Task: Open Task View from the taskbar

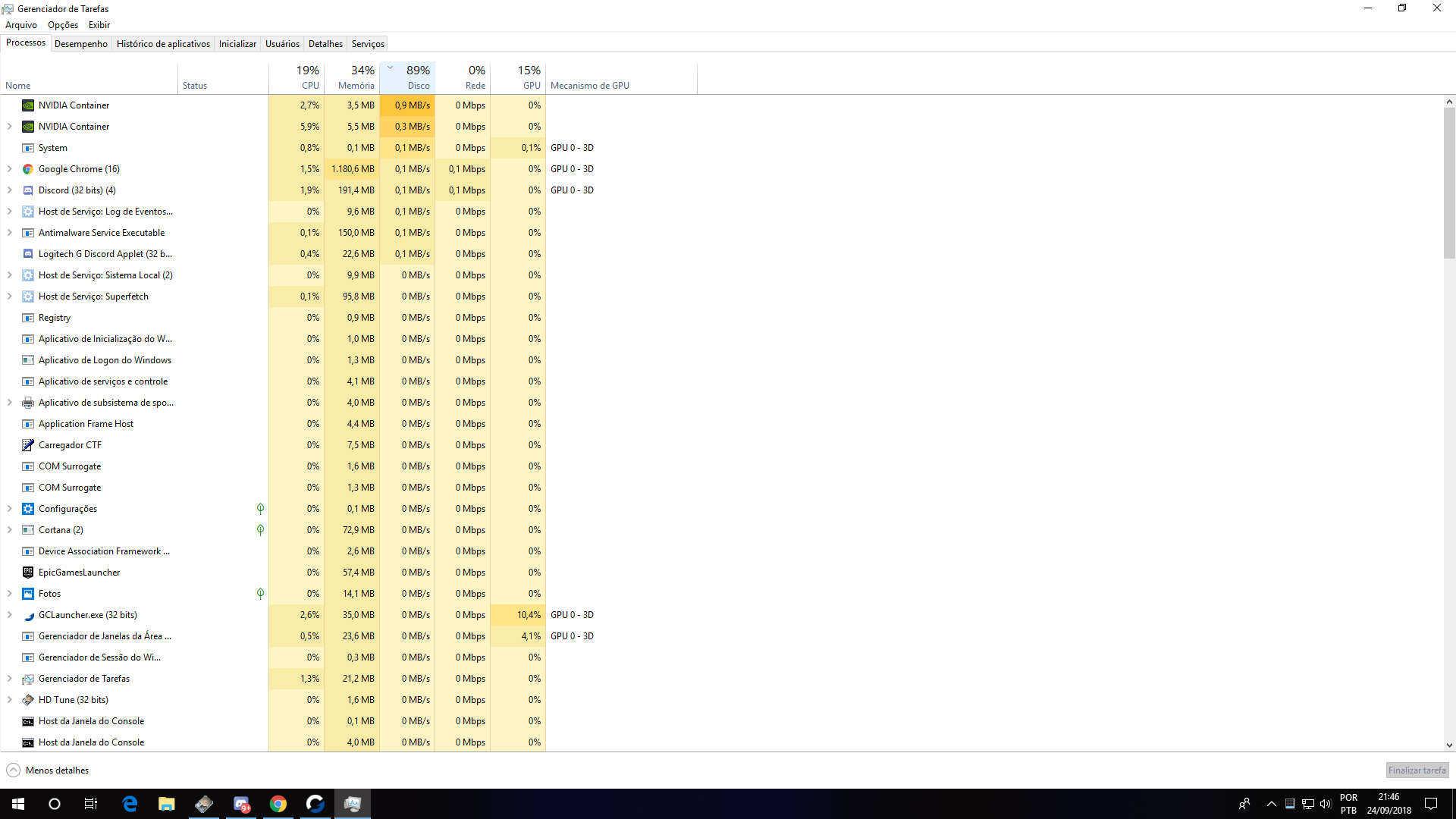Action: click(91, 804)
